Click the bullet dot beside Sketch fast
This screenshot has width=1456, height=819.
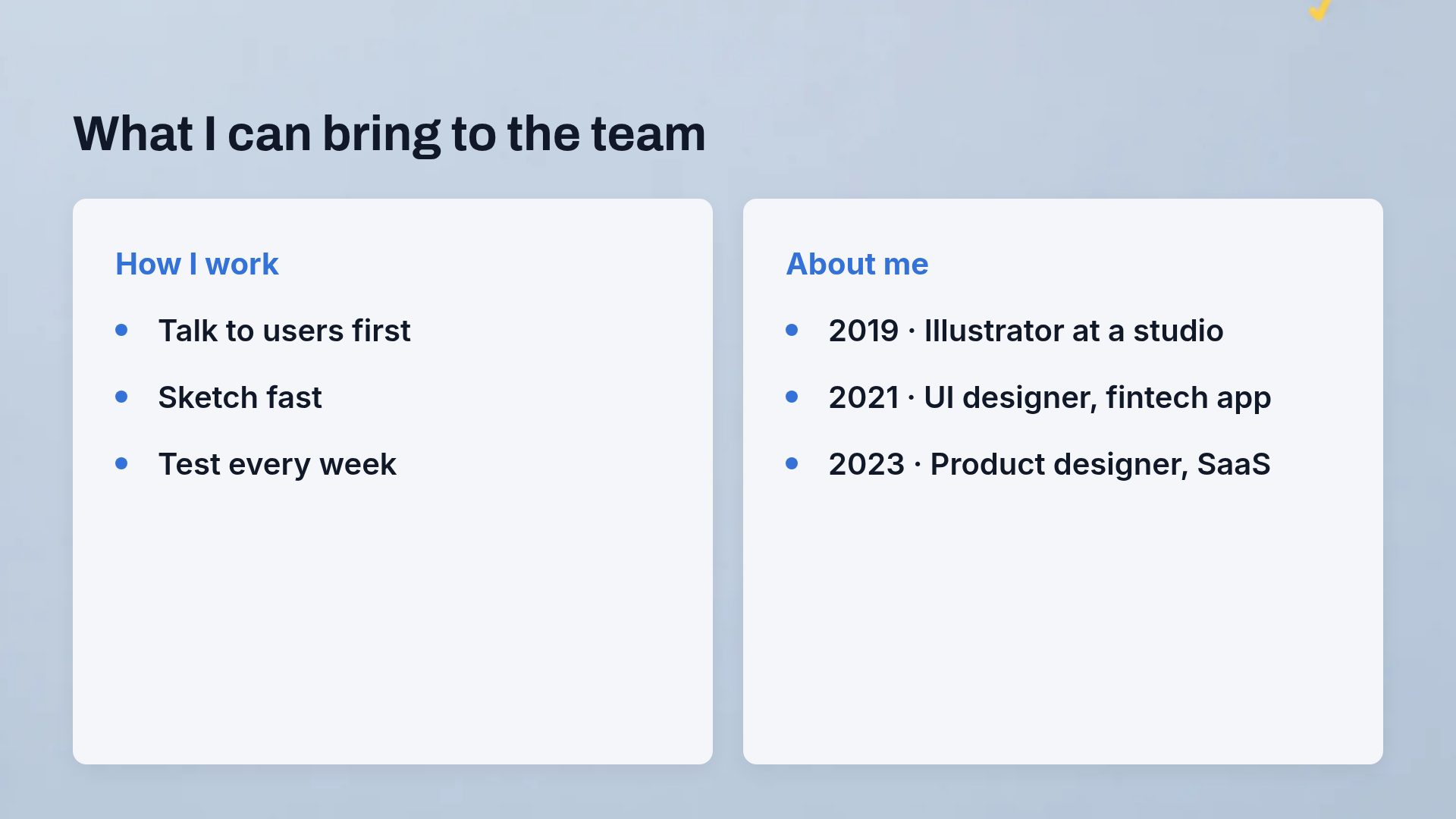[x=121, y=397]
